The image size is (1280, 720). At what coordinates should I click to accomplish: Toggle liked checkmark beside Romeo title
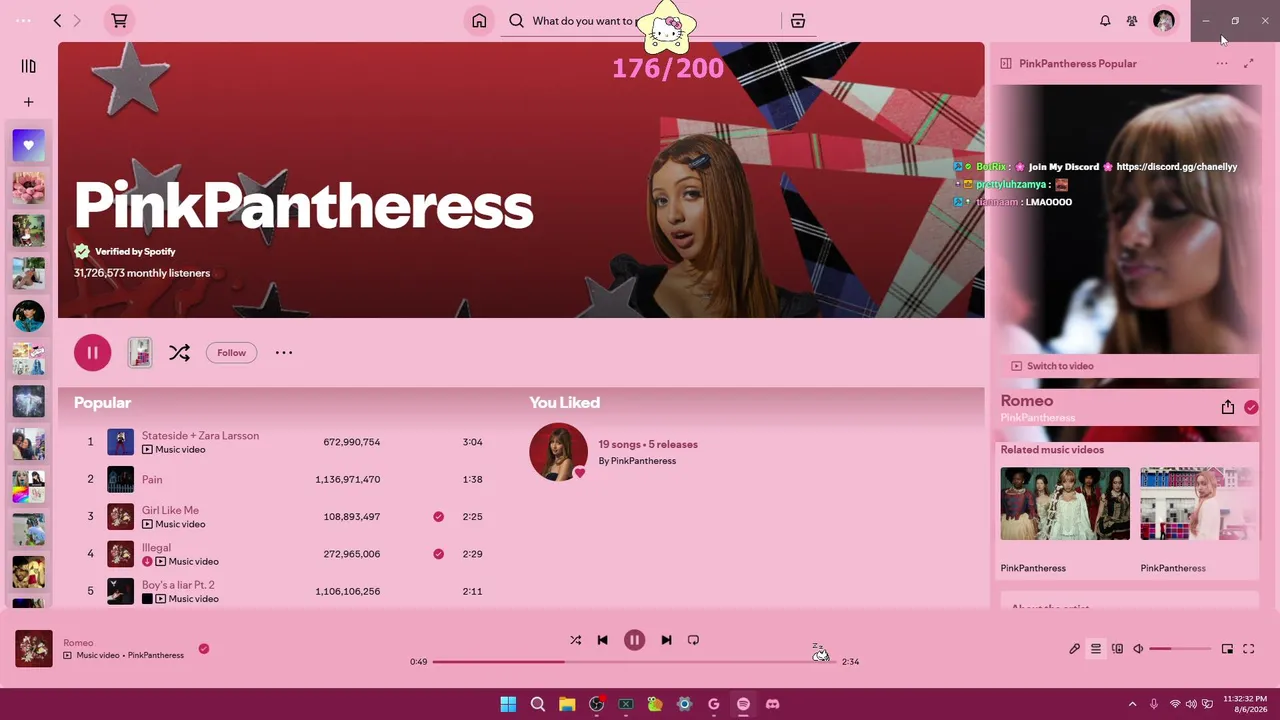1251,407
